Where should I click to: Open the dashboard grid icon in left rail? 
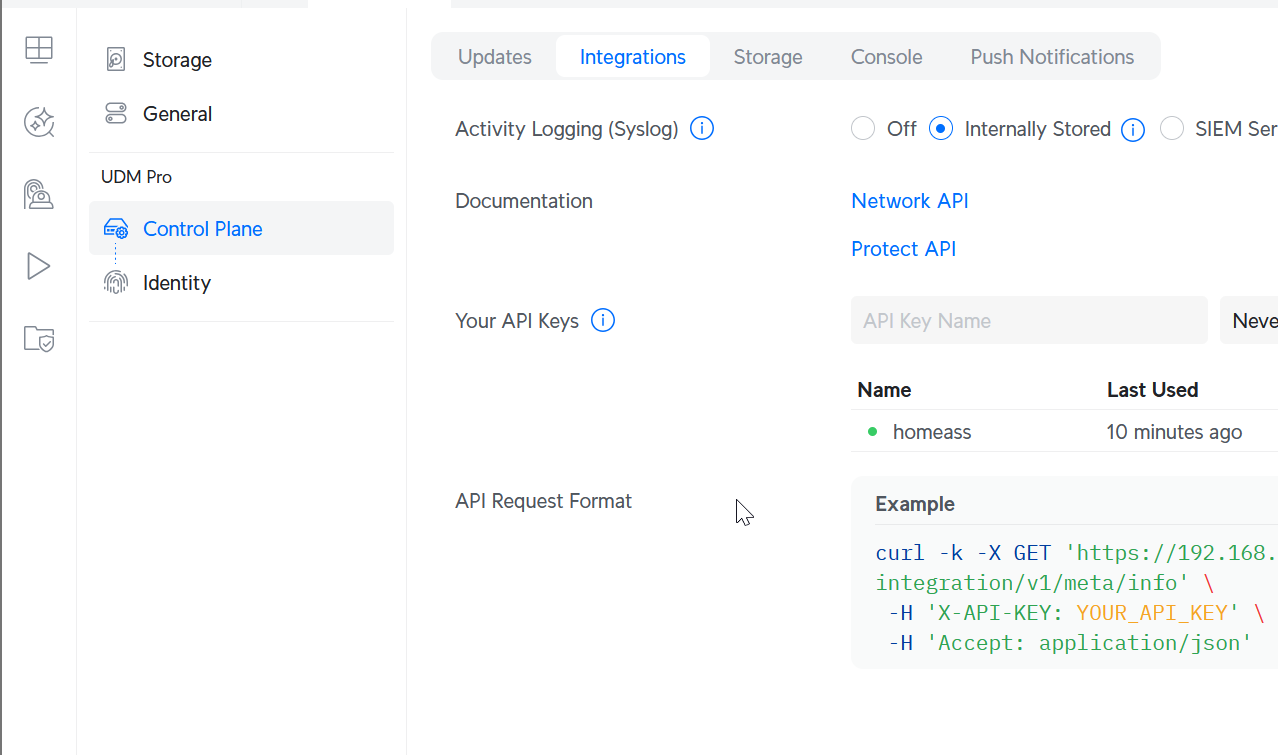point(39,49)
